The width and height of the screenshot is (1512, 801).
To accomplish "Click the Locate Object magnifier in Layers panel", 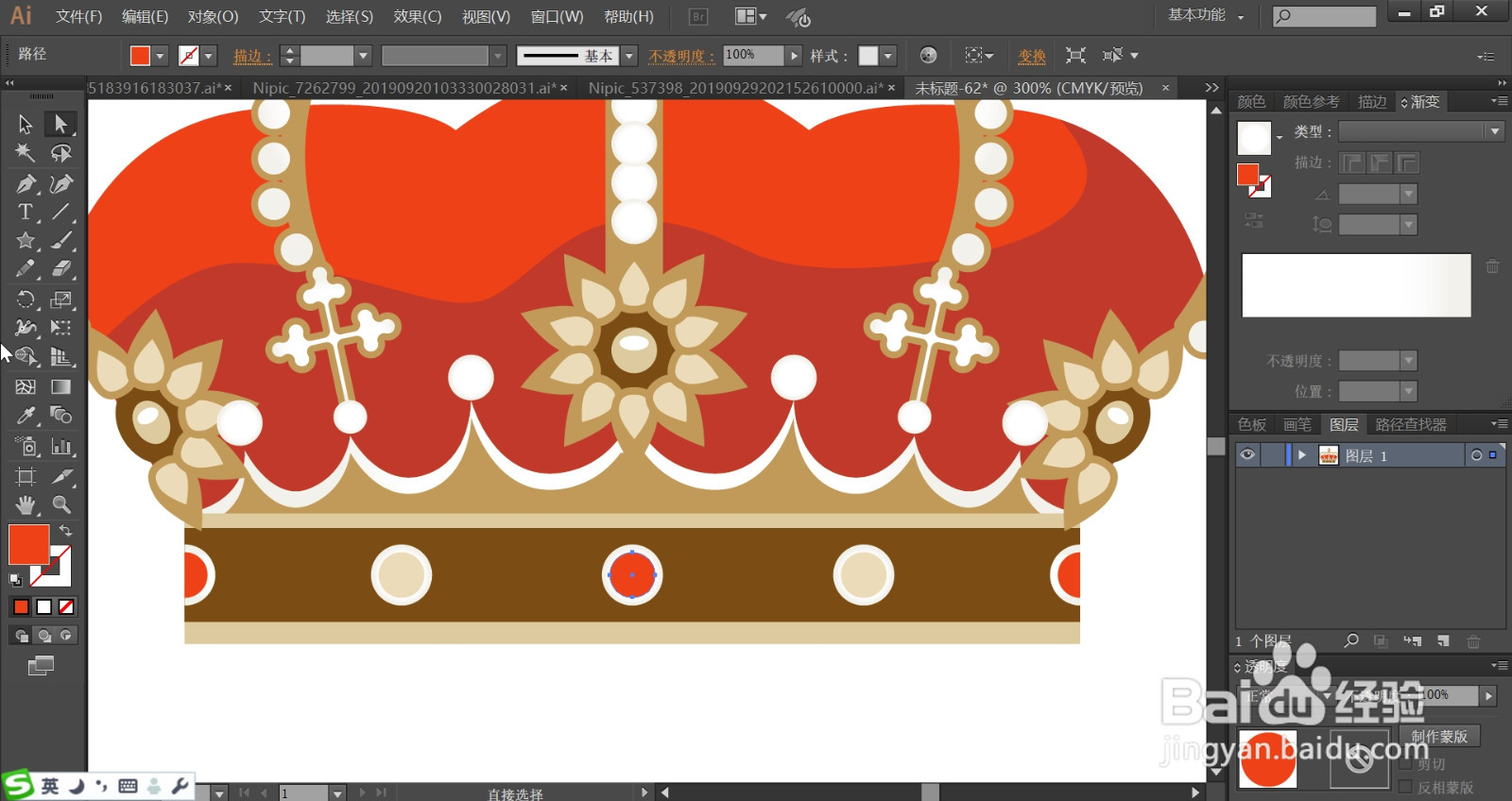I will pyautogui.click(x=1351, y=641).
